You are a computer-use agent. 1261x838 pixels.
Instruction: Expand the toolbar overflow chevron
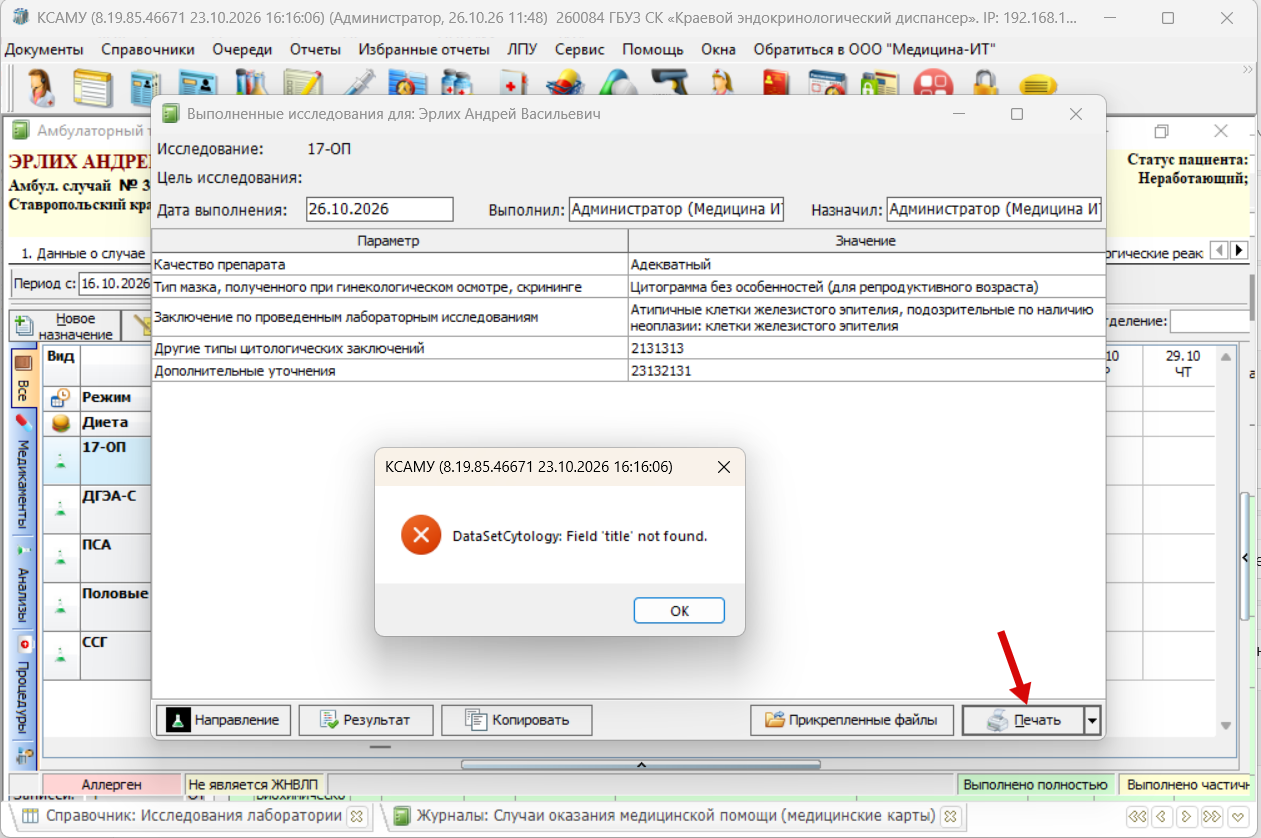click(x=1247, y=70)
